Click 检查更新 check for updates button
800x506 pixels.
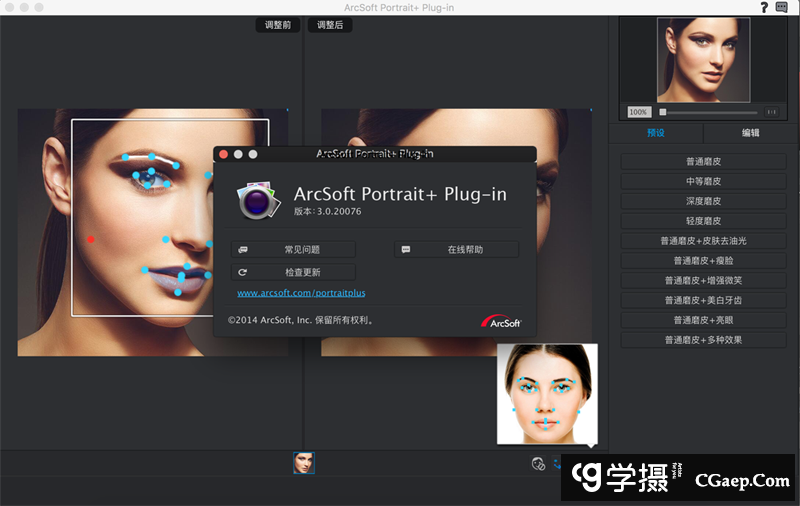tap(293, 272)
